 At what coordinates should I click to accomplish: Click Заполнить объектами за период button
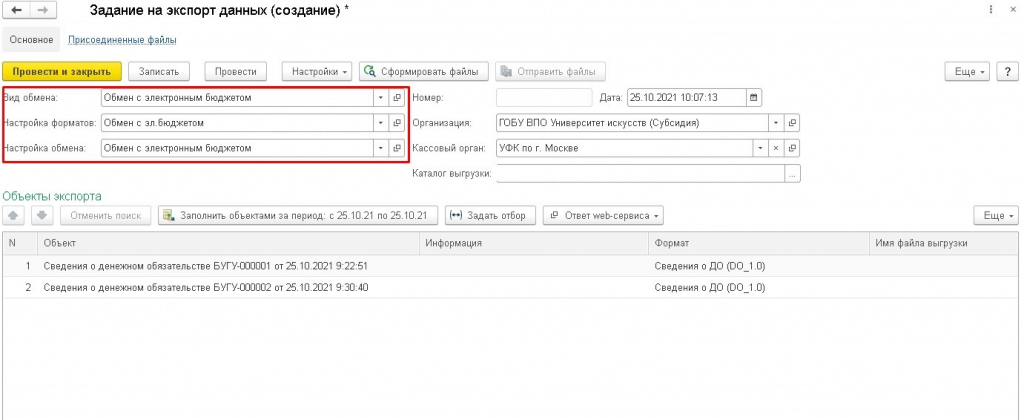(x=298, y=216)
